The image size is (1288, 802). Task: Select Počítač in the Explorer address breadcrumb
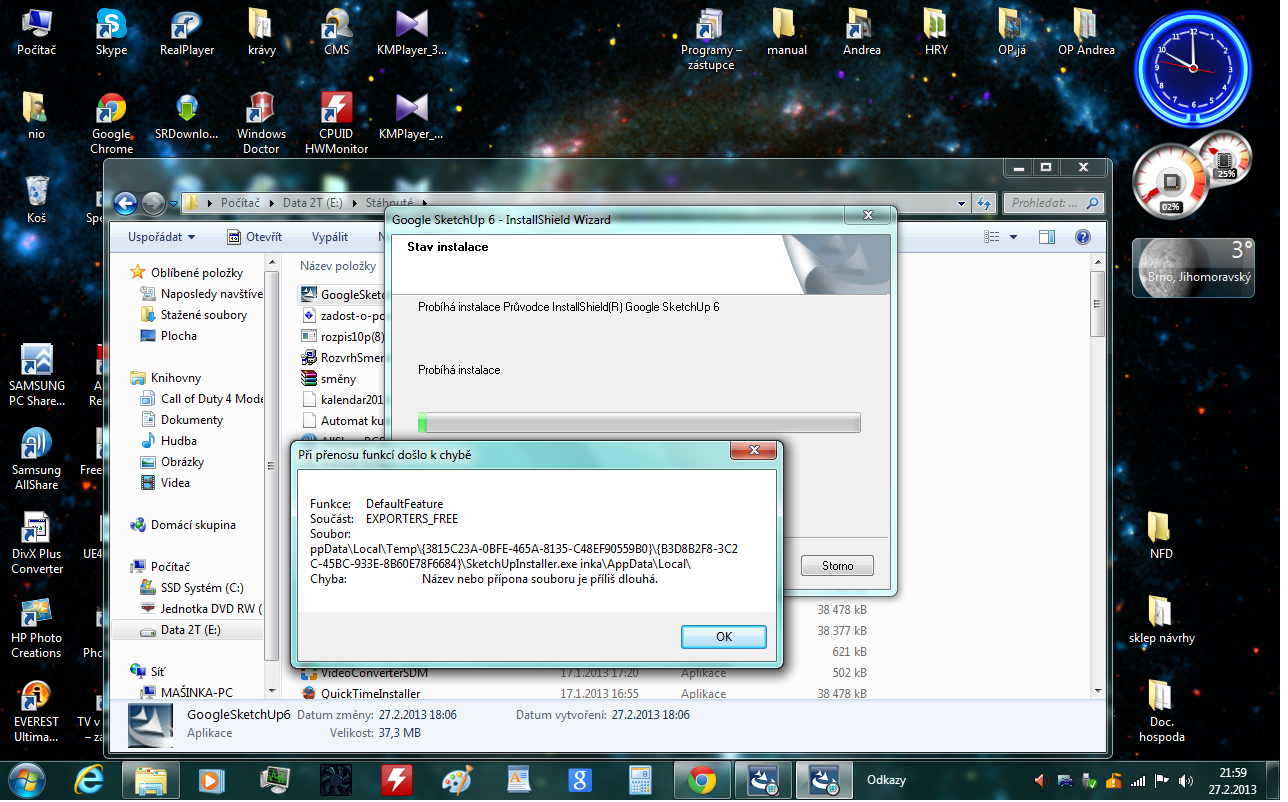(240, 203)
